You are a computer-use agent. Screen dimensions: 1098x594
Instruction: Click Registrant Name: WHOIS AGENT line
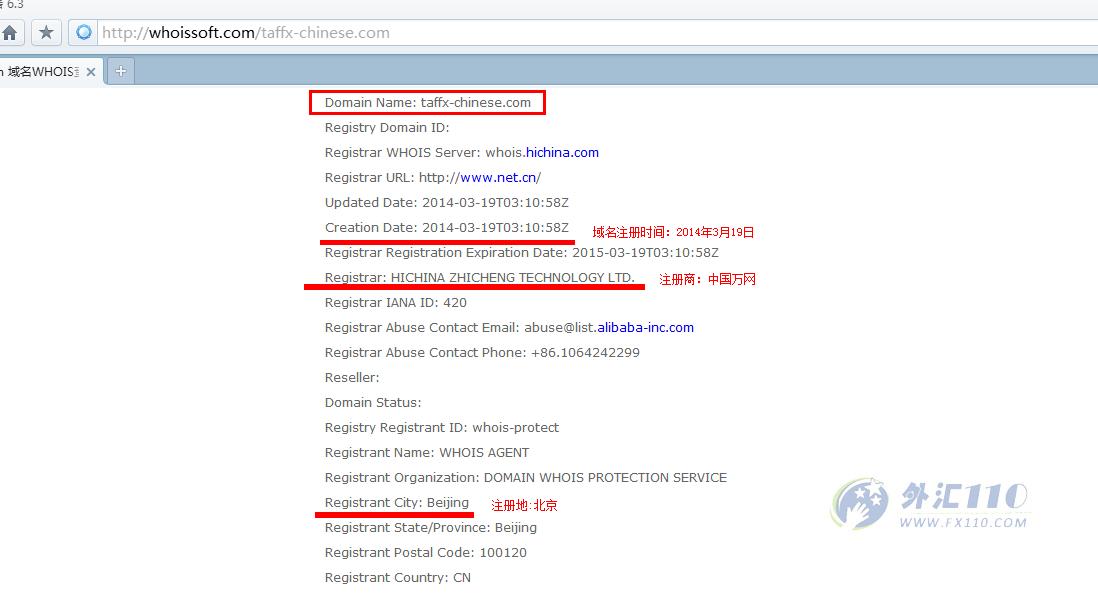pos(427,453)
